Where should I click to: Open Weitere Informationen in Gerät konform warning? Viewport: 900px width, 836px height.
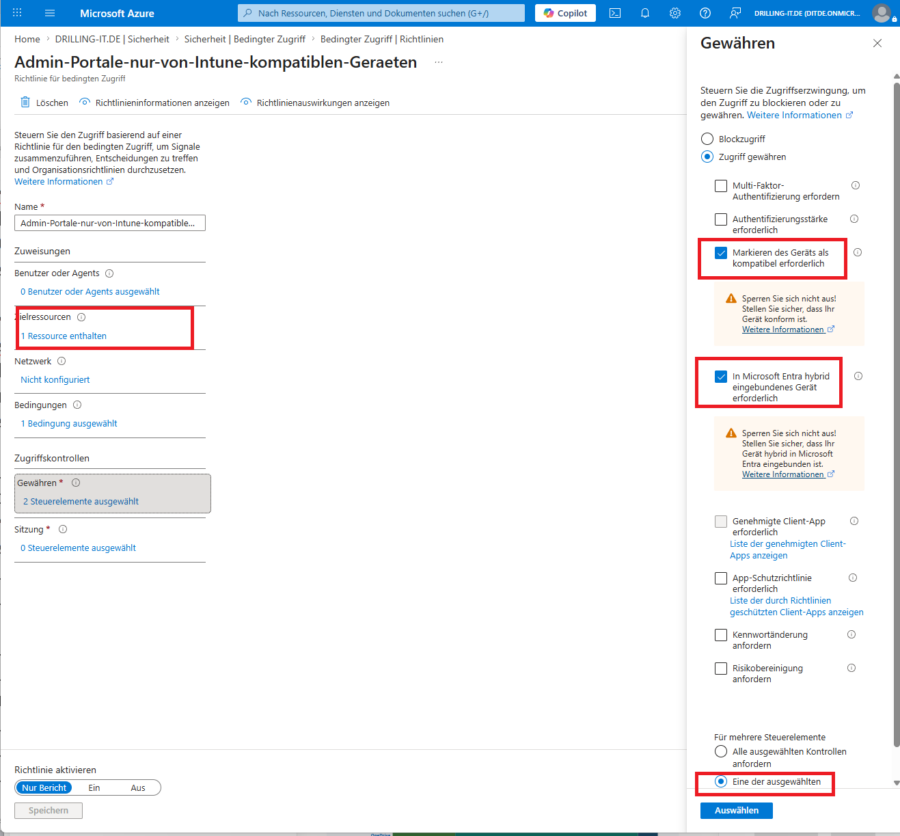coord(788,330)
